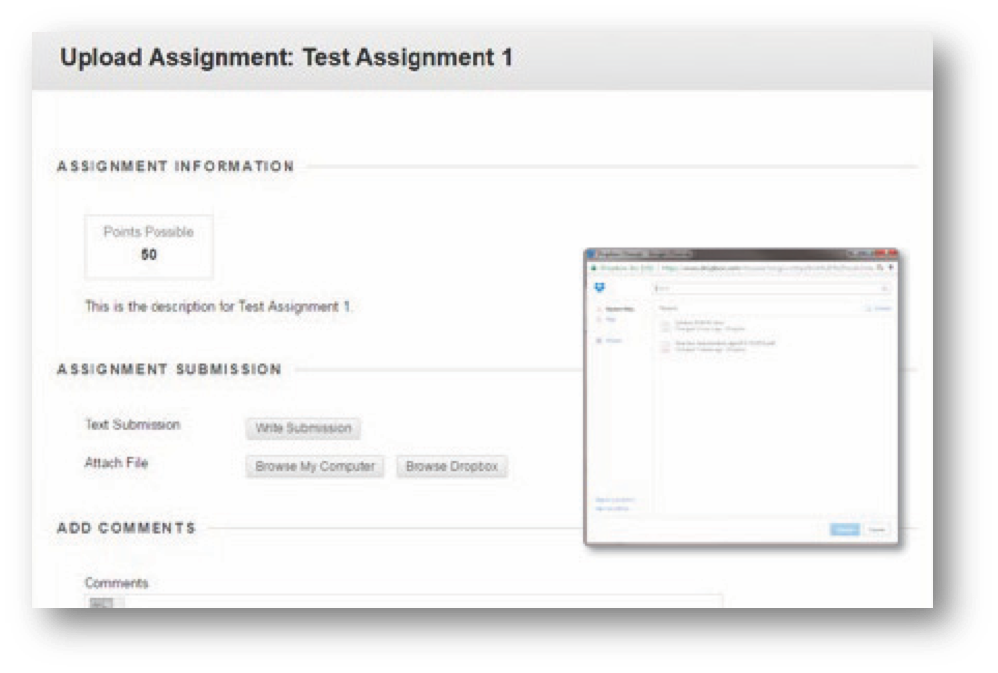Click the small toolbar icon in Comments editor

pos(106,603)
